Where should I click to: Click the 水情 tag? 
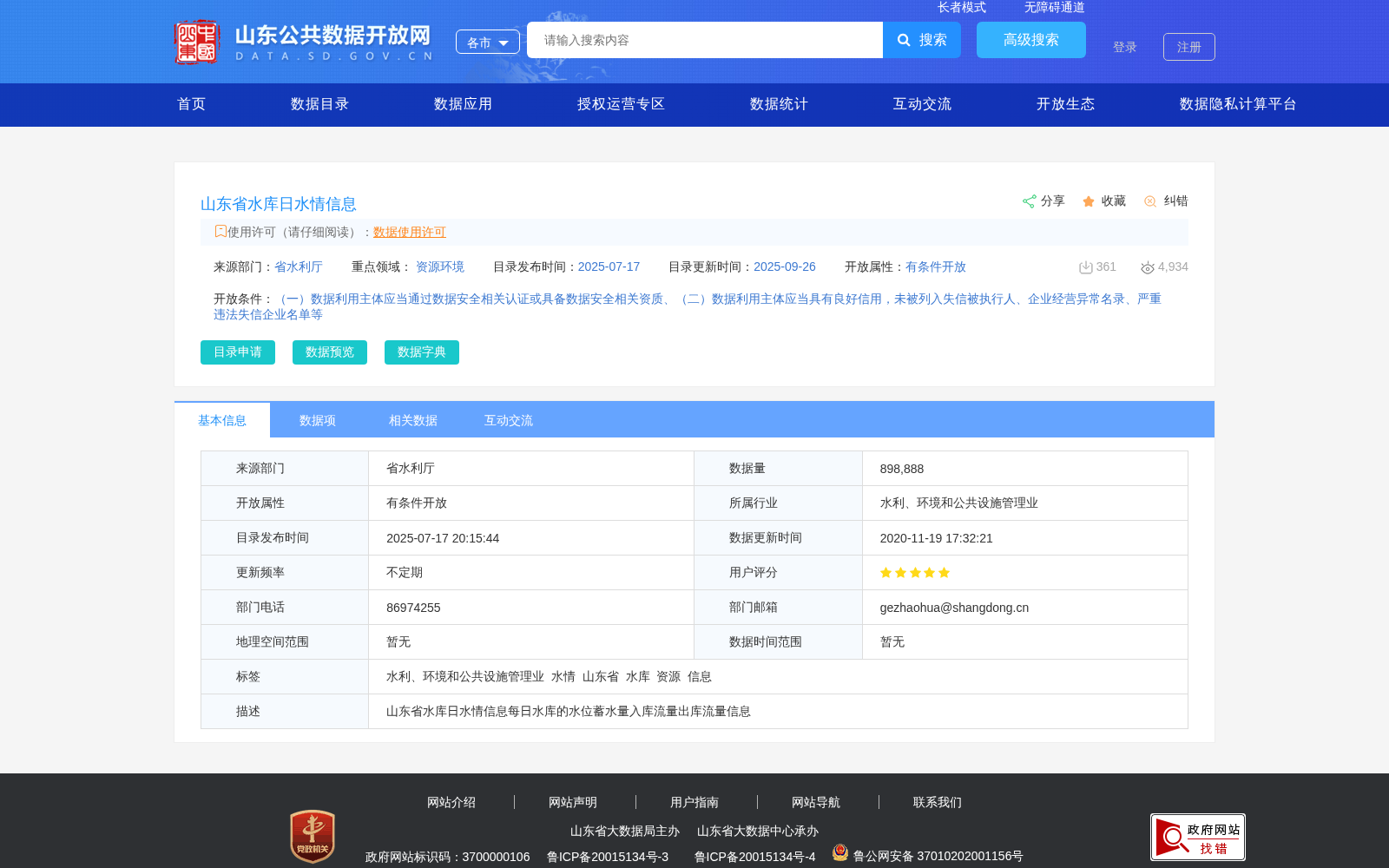pyautogui.click(x=563, y=677)
